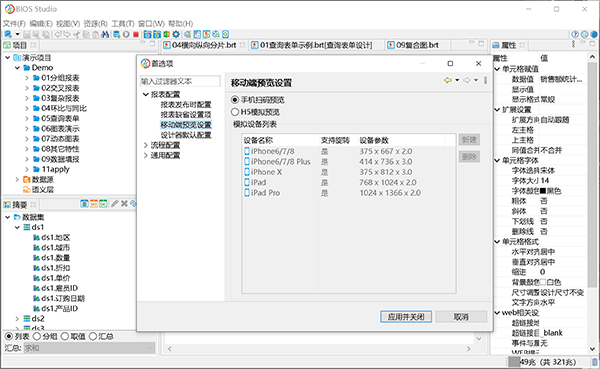Click the pencil edit icon in 摘要 panel
Screen dimensions: 600x369
click(x=114, y=204)
